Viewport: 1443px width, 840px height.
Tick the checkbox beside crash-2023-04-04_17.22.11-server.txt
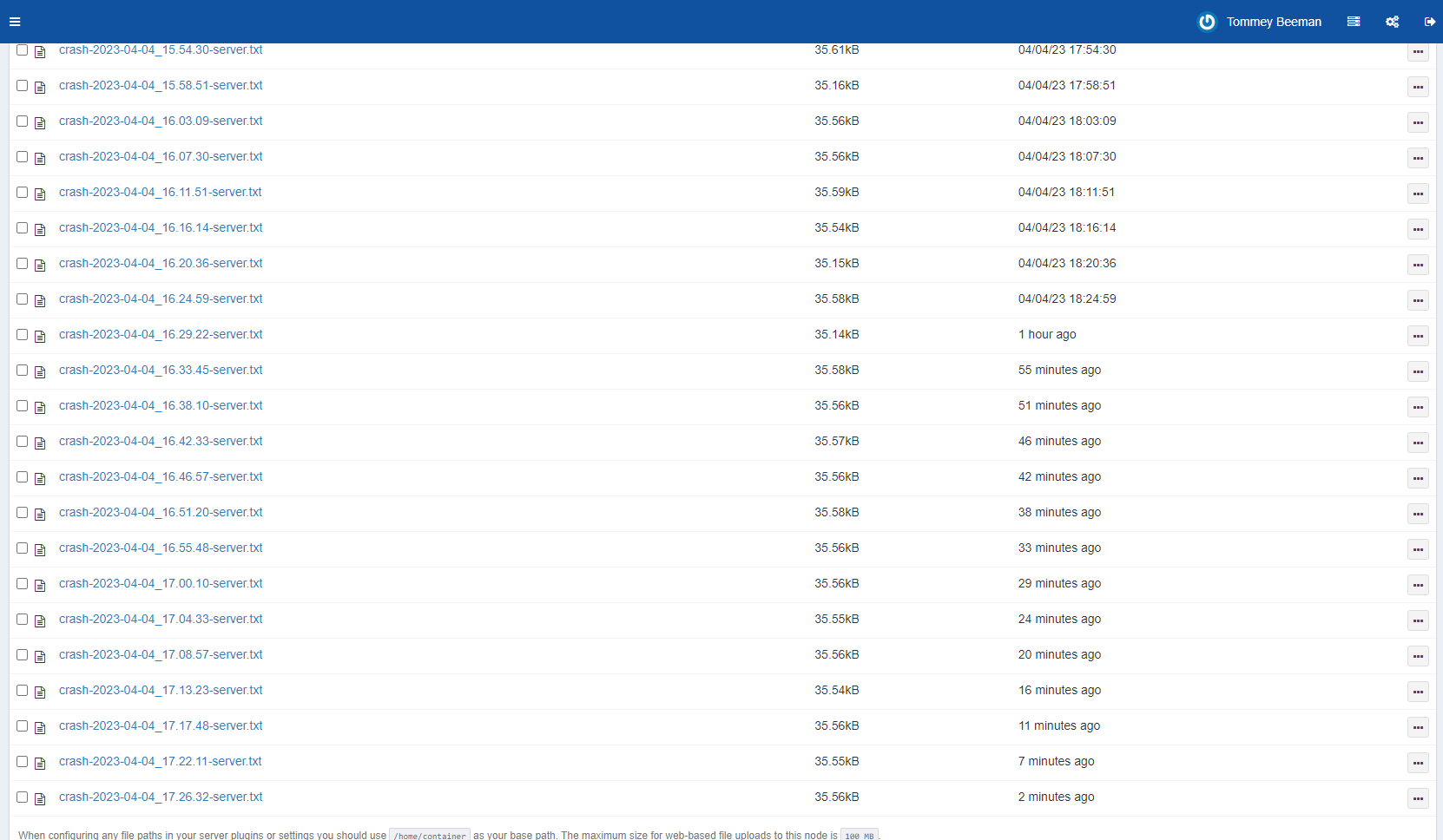coord(22,762)
